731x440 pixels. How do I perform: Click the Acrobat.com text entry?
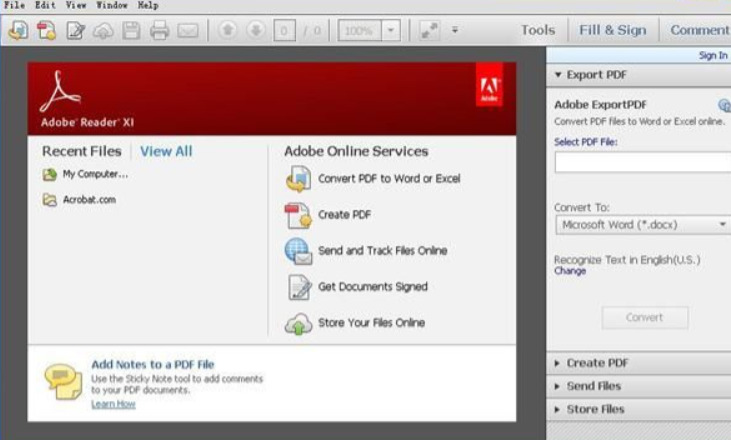pos(90,200)
